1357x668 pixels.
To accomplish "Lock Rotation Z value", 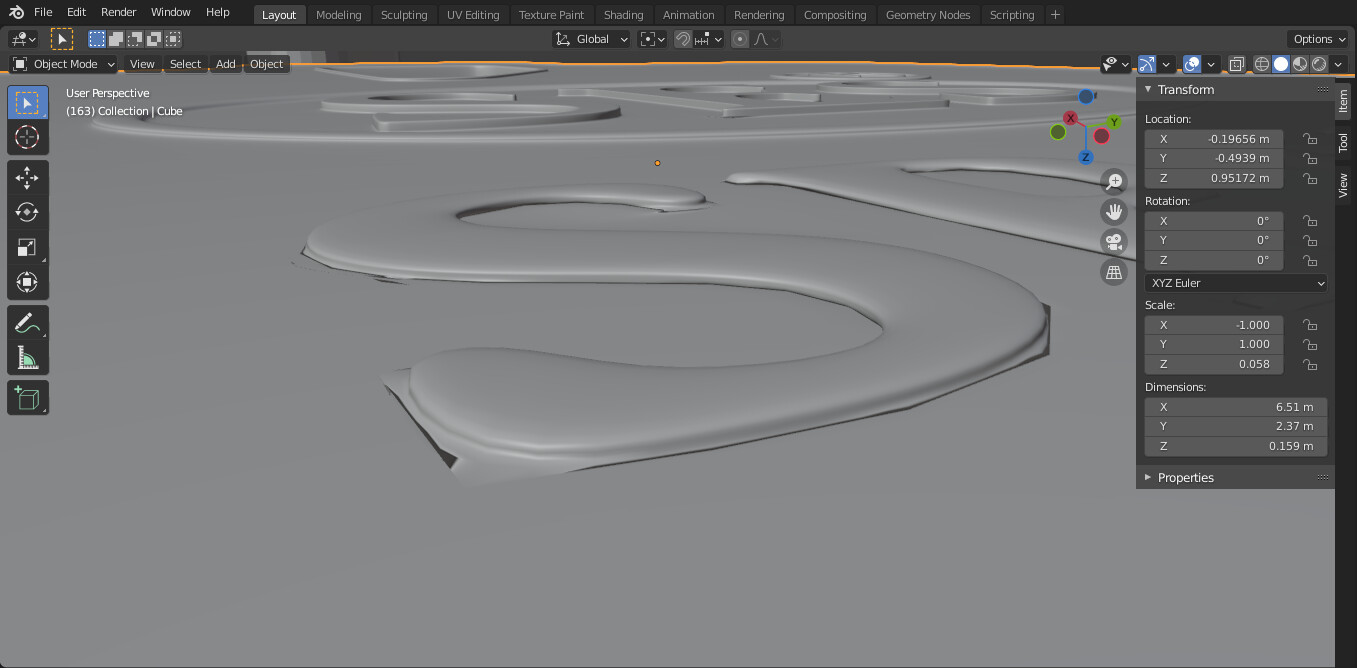I will [x=1309, y=260].
